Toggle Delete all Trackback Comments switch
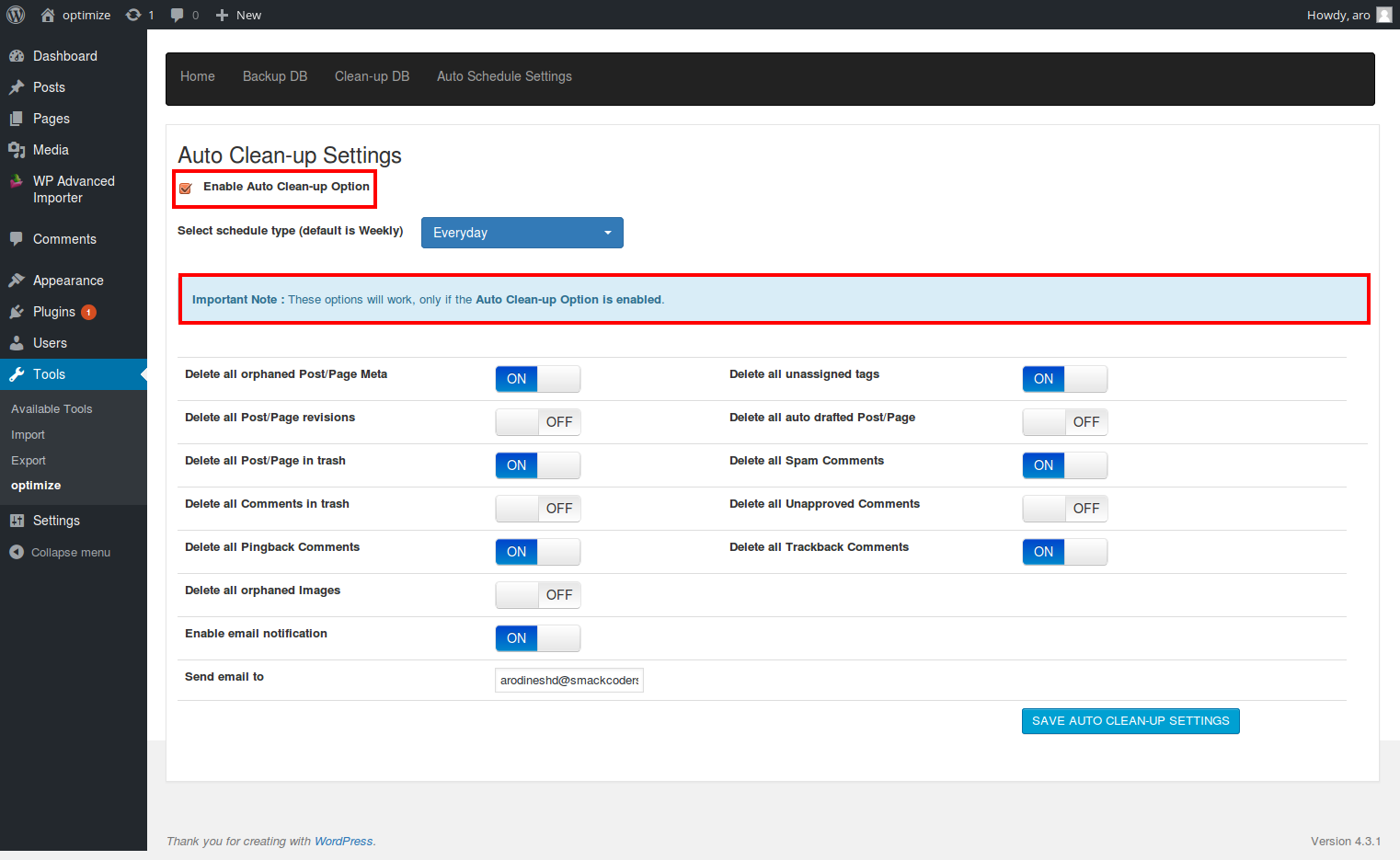The image size is (1400, 860). click(x=1065, y=552)
